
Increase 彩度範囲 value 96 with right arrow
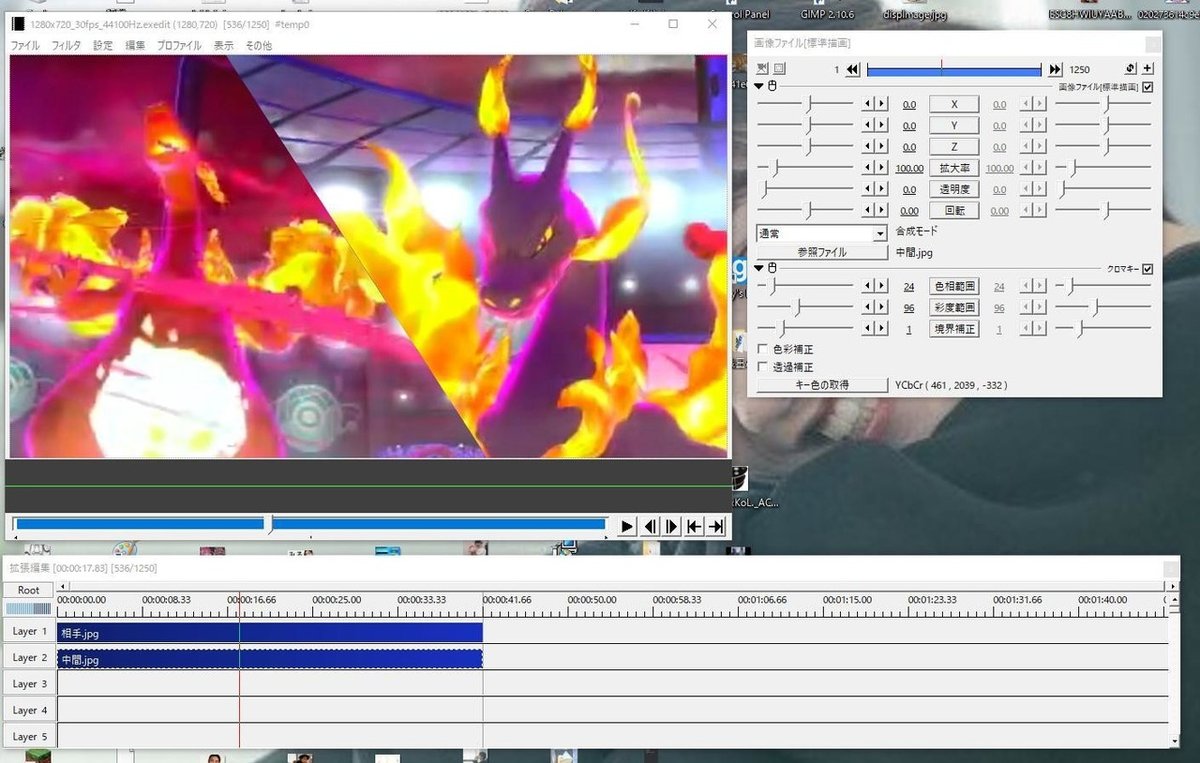[881, 307]
